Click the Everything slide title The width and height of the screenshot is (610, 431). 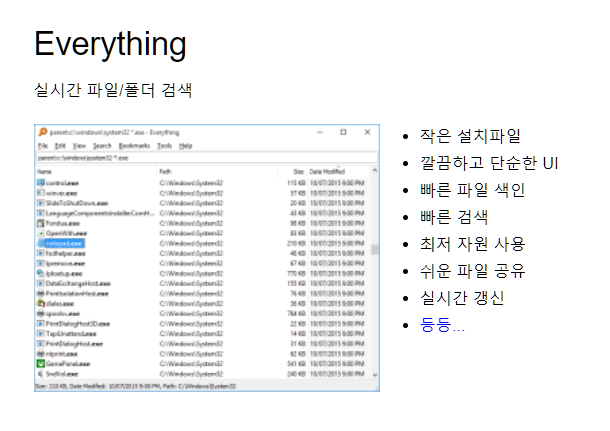click(110, 44)
